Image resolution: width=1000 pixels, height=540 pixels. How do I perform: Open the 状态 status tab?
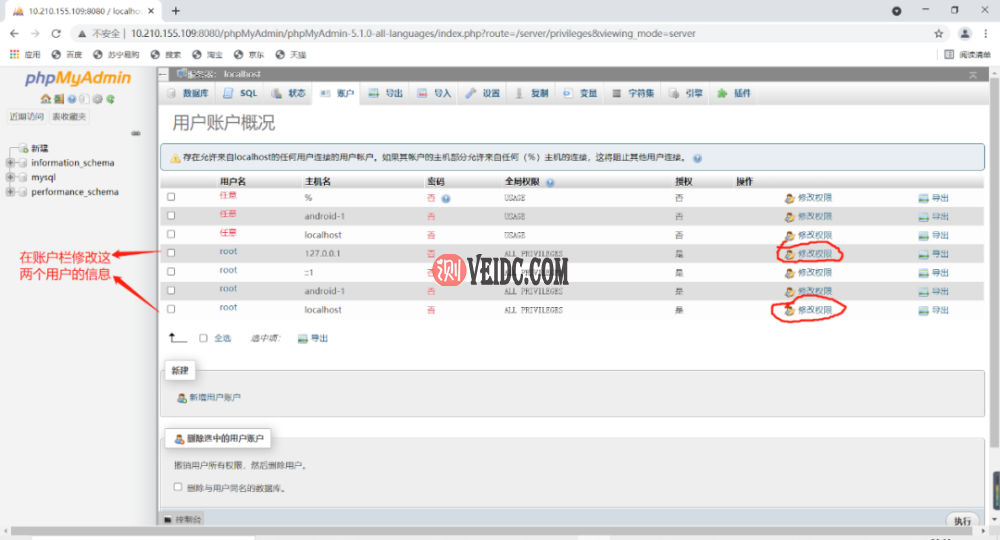coord(288,93)
